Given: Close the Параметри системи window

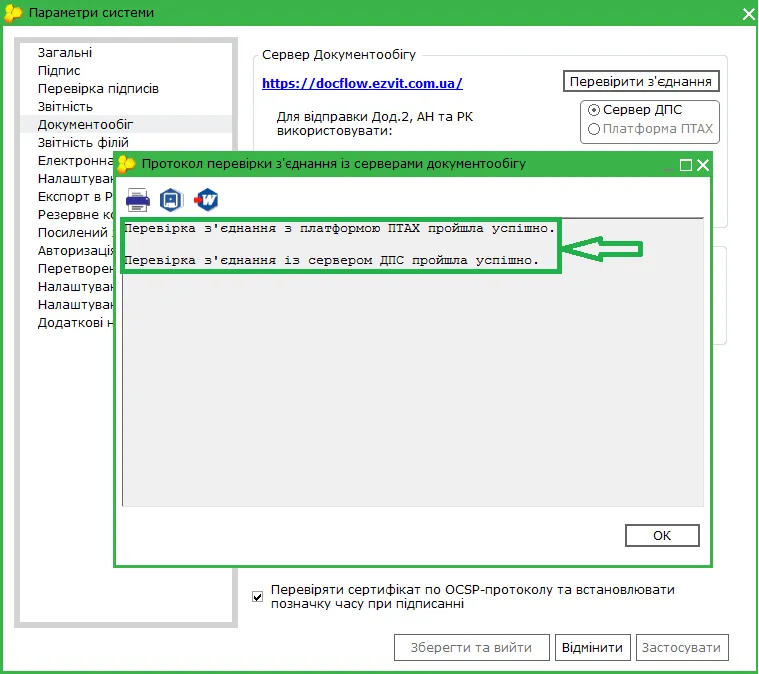Looking at the screenshot, I should pyautogui.click(x=748, y=14).
